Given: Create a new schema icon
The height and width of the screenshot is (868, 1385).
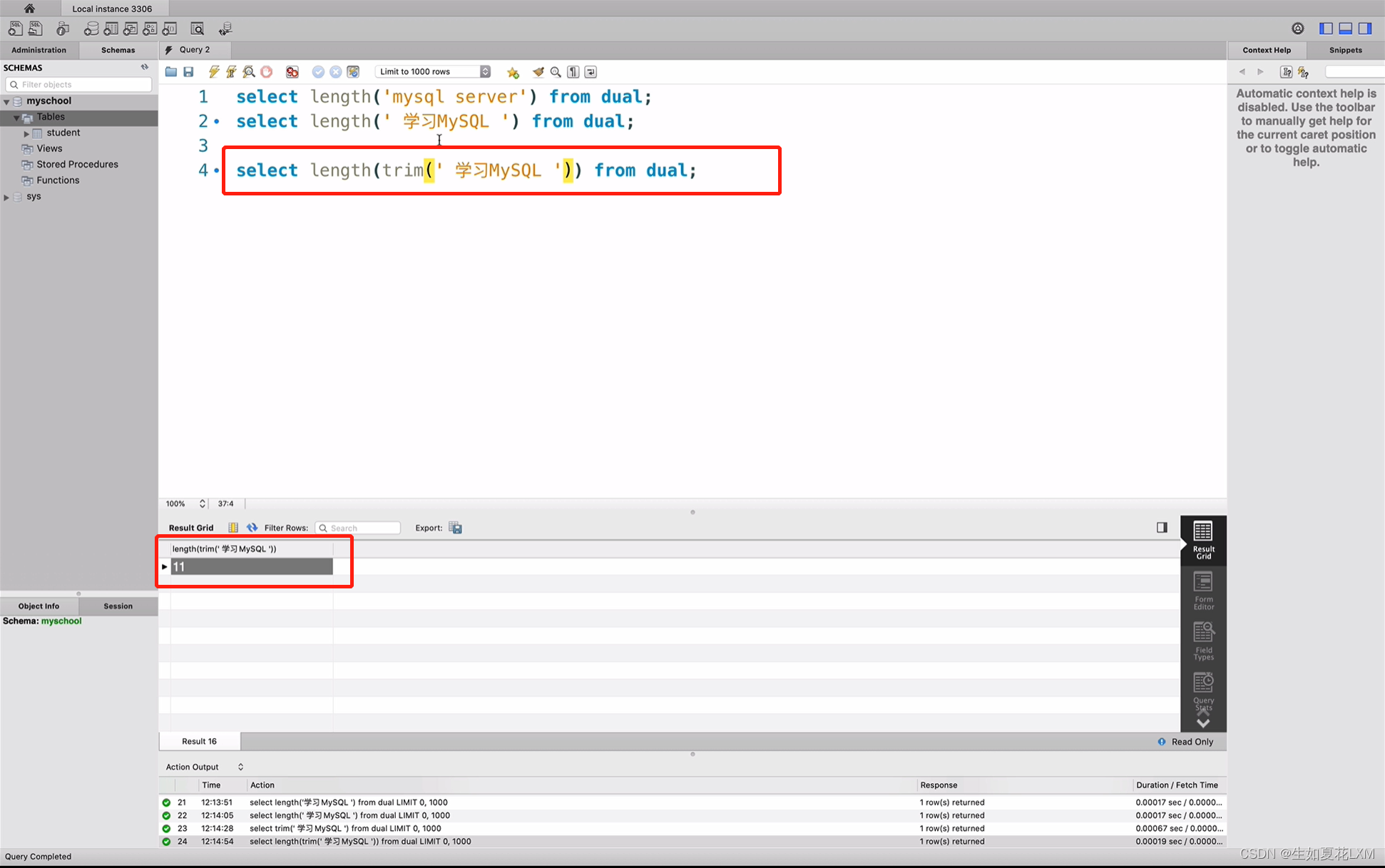Looking at the screenshot, I should click(91, 29).
